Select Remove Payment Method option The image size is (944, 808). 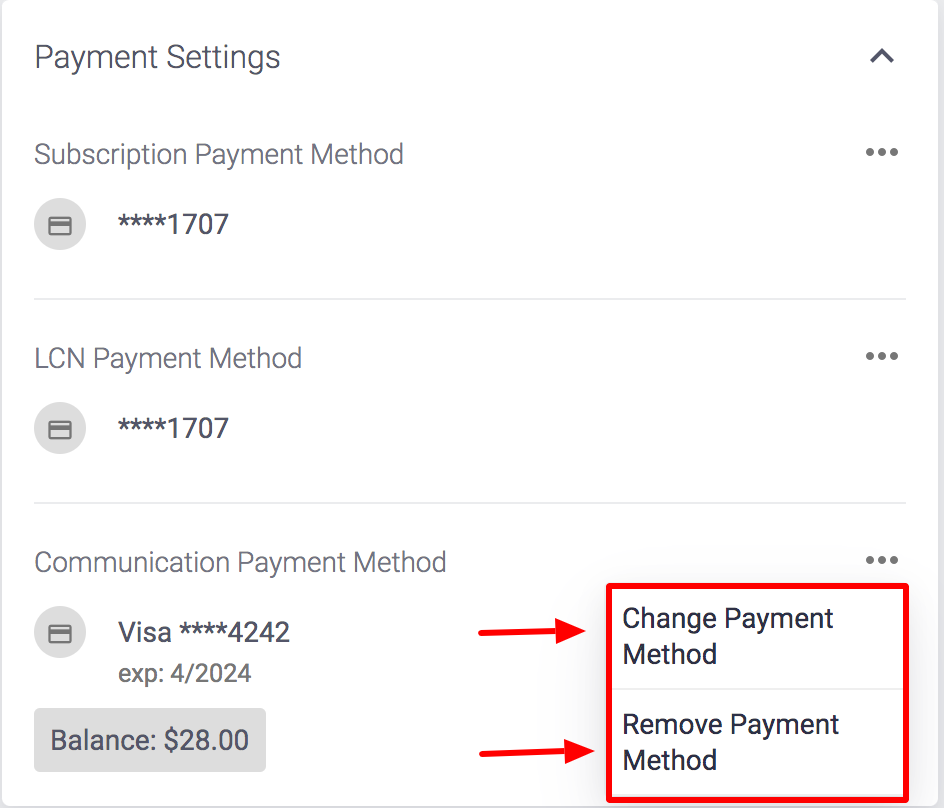(x=758, y=742)
